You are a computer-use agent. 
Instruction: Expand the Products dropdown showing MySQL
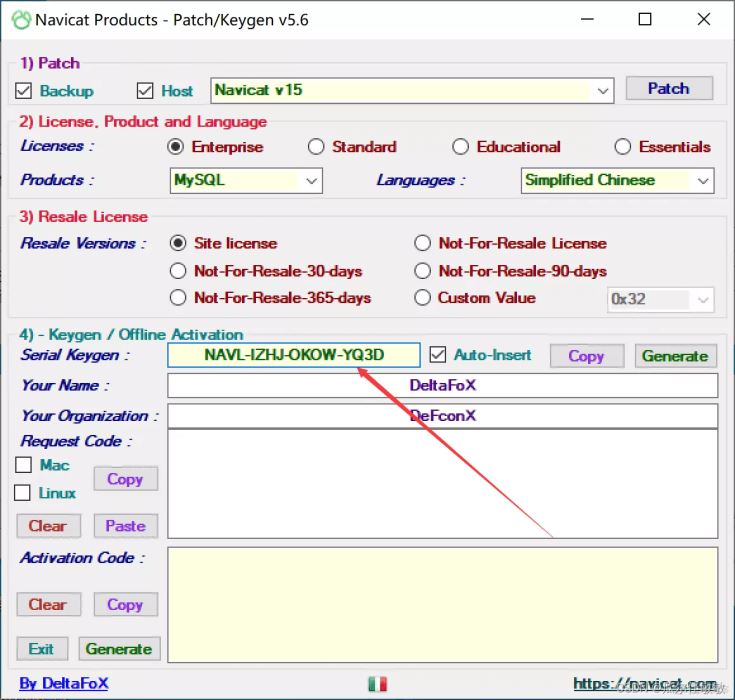click(311, 181)
